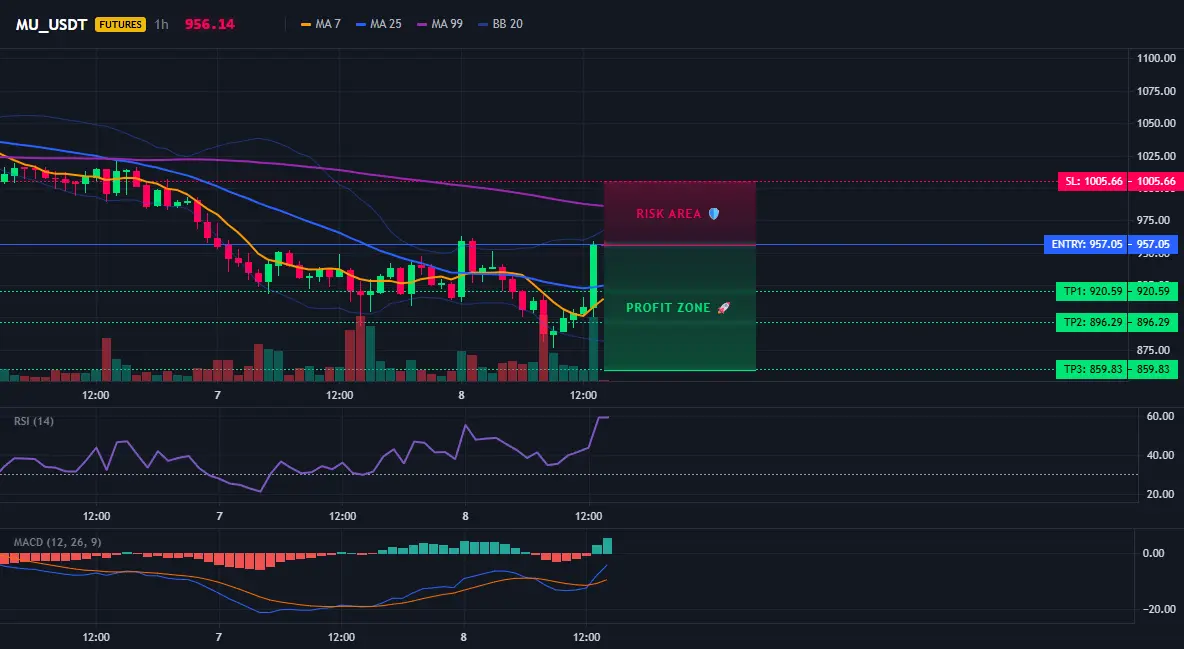The image size is (1184, 649).
Task: Click the MA 7 legend entry
Action: (x=320, y=24)
